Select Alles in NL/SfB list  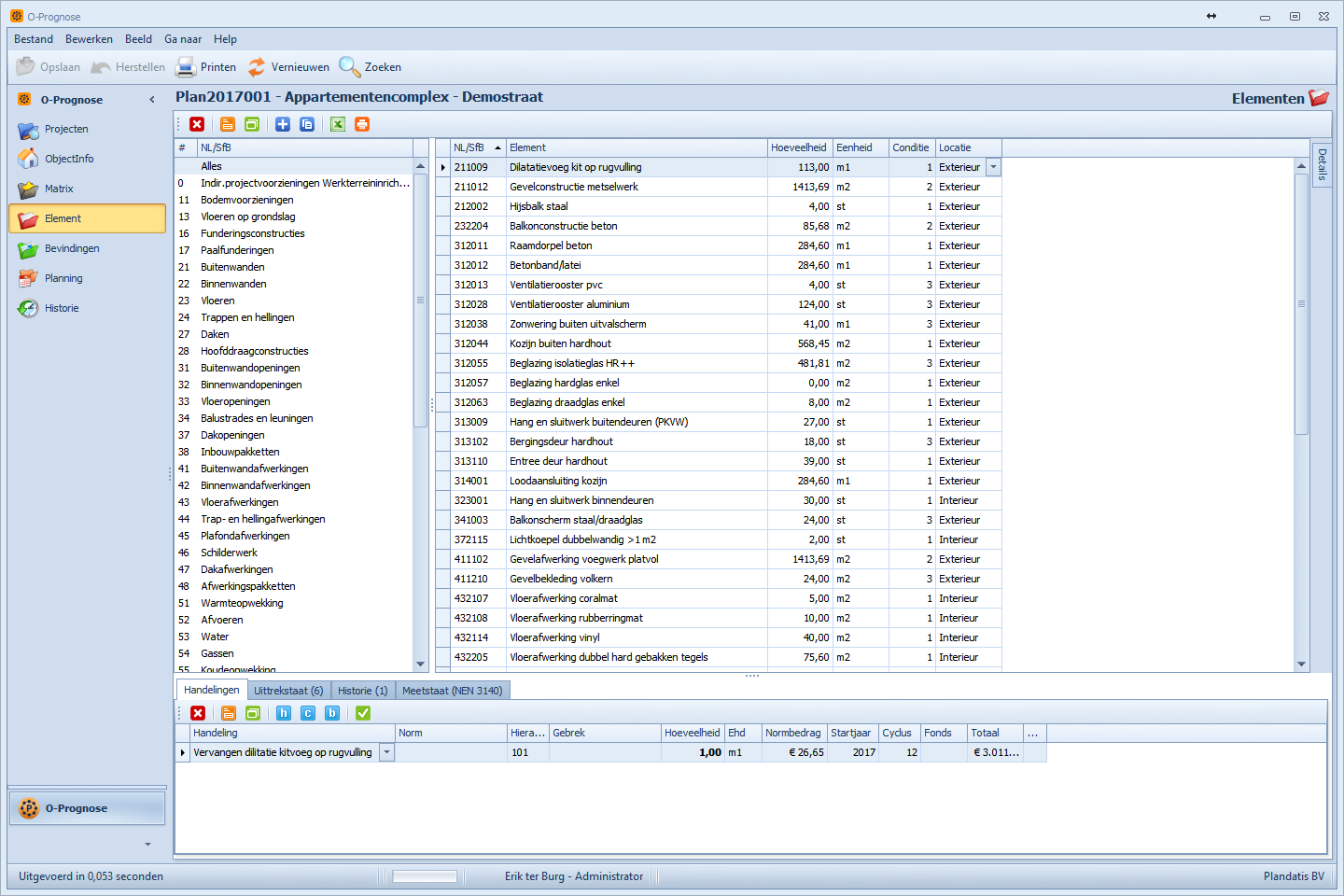coord(294,166)
